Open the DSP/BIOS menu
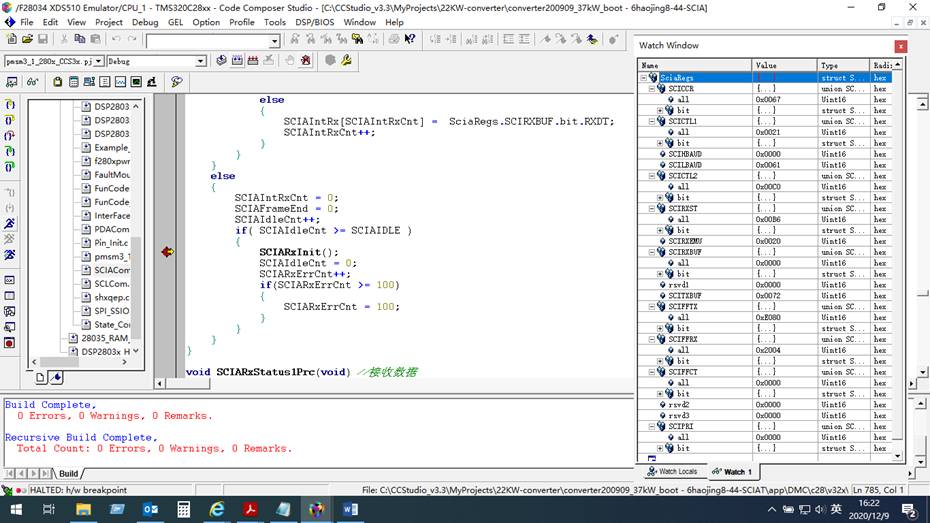 click(x=314, y=22)
